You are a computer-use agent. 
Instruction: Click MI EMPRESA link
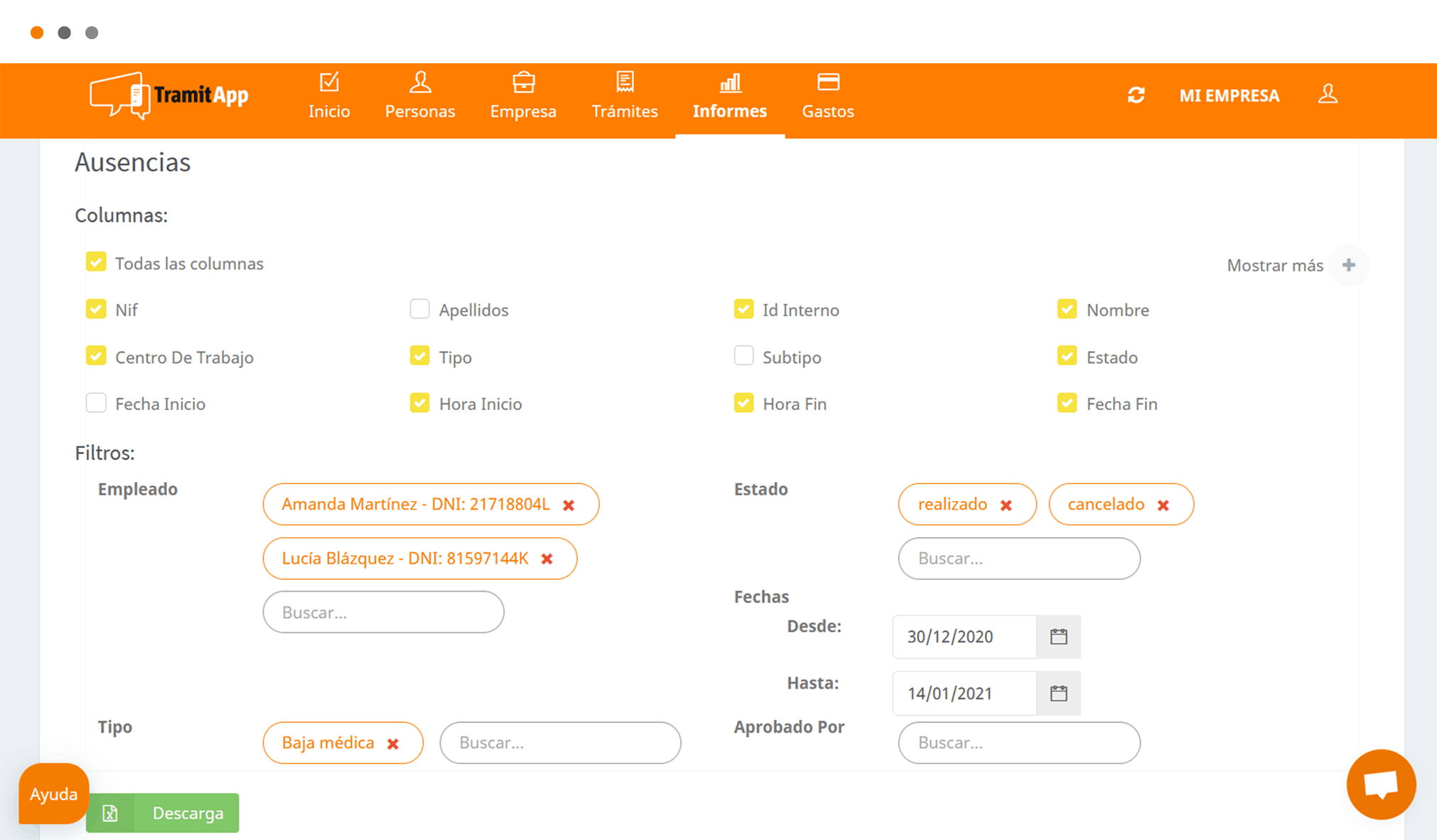click(1229, 95)
